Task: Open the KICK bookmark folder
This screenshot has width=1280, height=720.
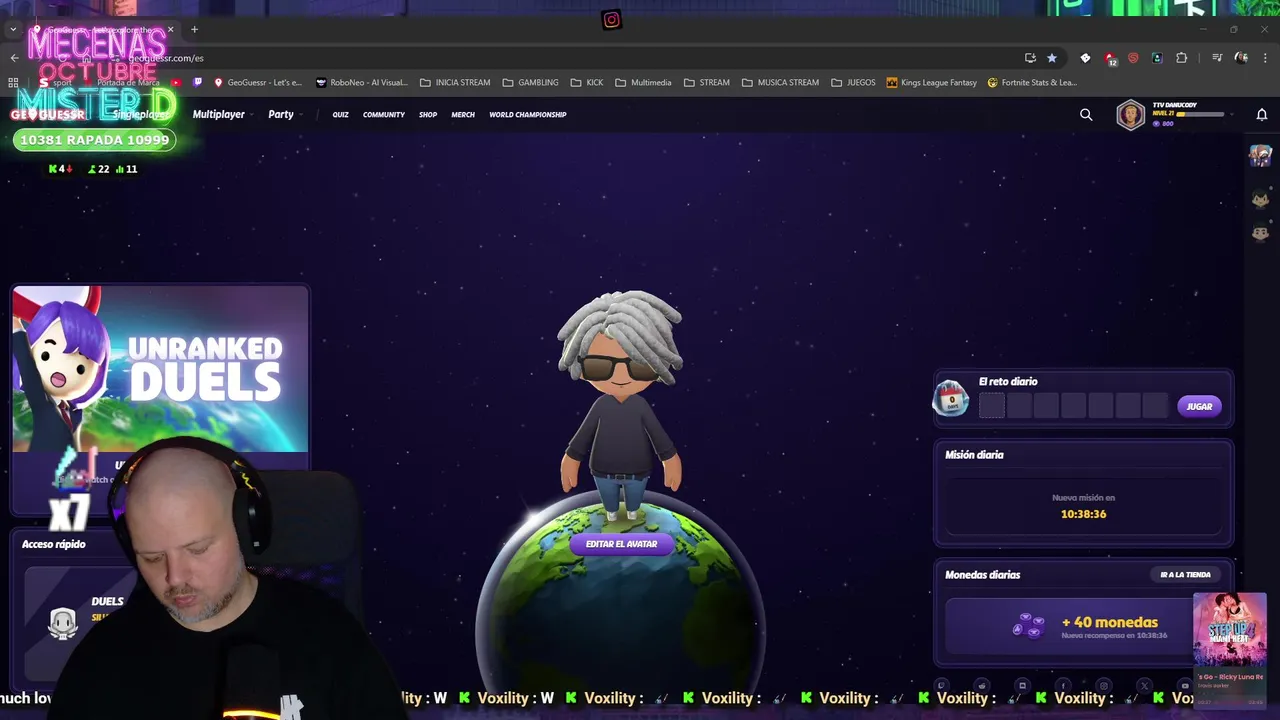Action: pos(586,82)
